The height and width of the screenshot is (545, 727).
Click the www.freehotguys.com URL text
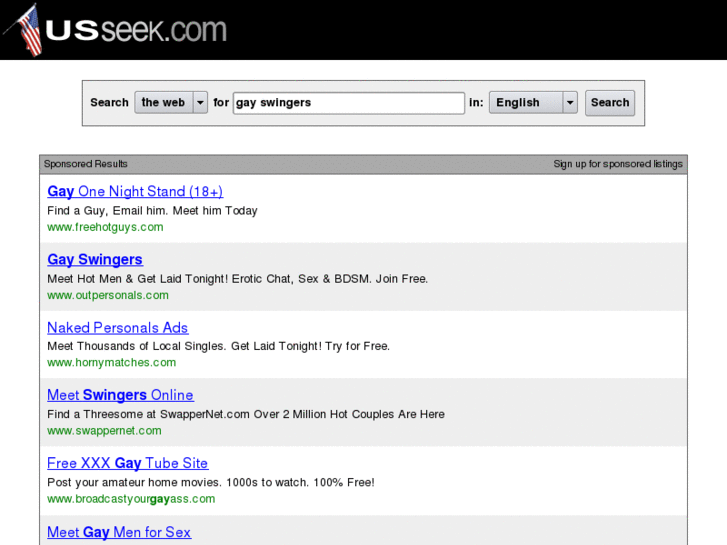point(105,227)
